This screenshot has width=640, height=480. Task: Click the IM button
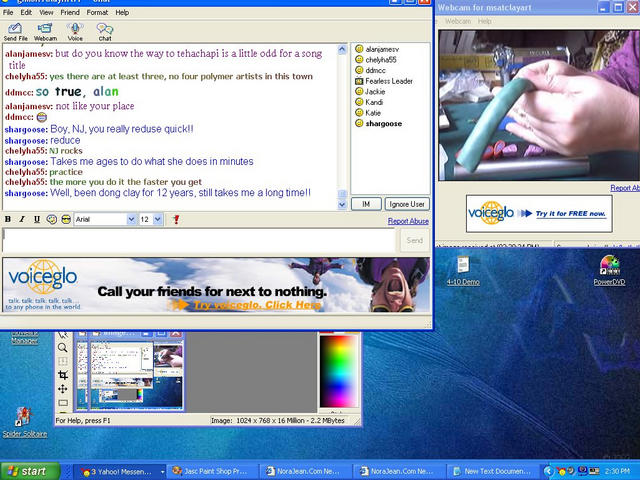point(366,204)
